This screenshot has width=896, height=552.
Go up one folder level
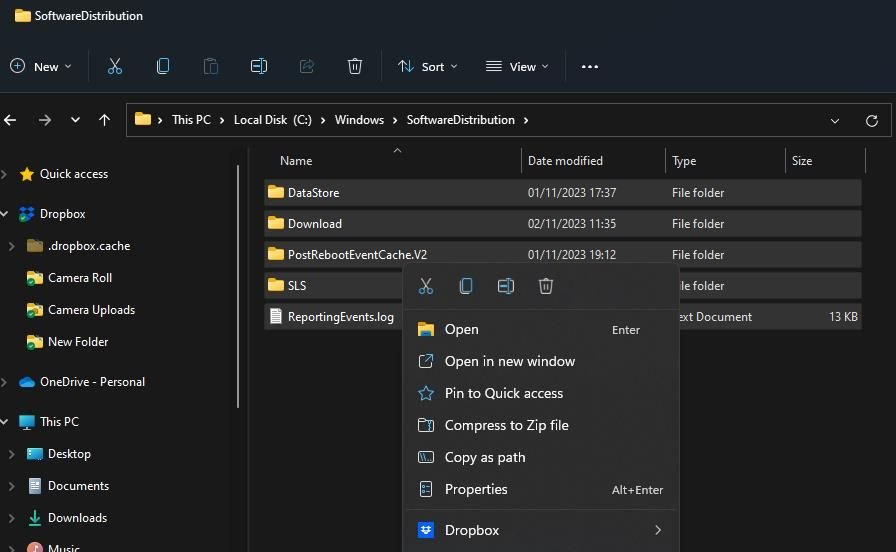[104, 120]
